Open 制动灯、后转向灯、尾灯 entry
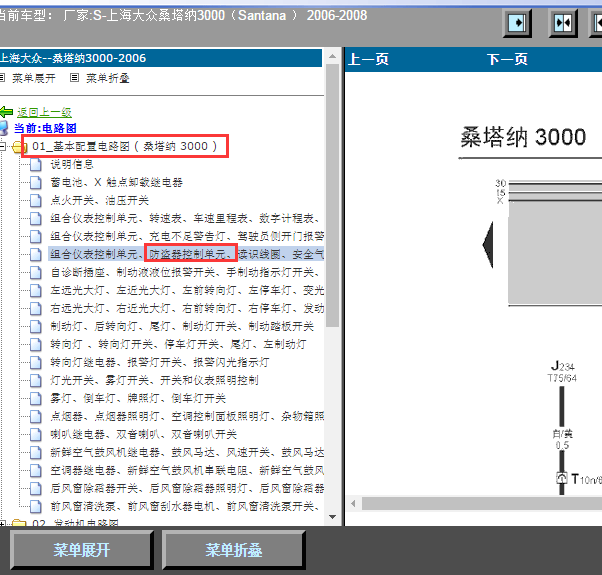Viewport: 602px width, 575px height. pyautogui.click(x=182, y=326)
